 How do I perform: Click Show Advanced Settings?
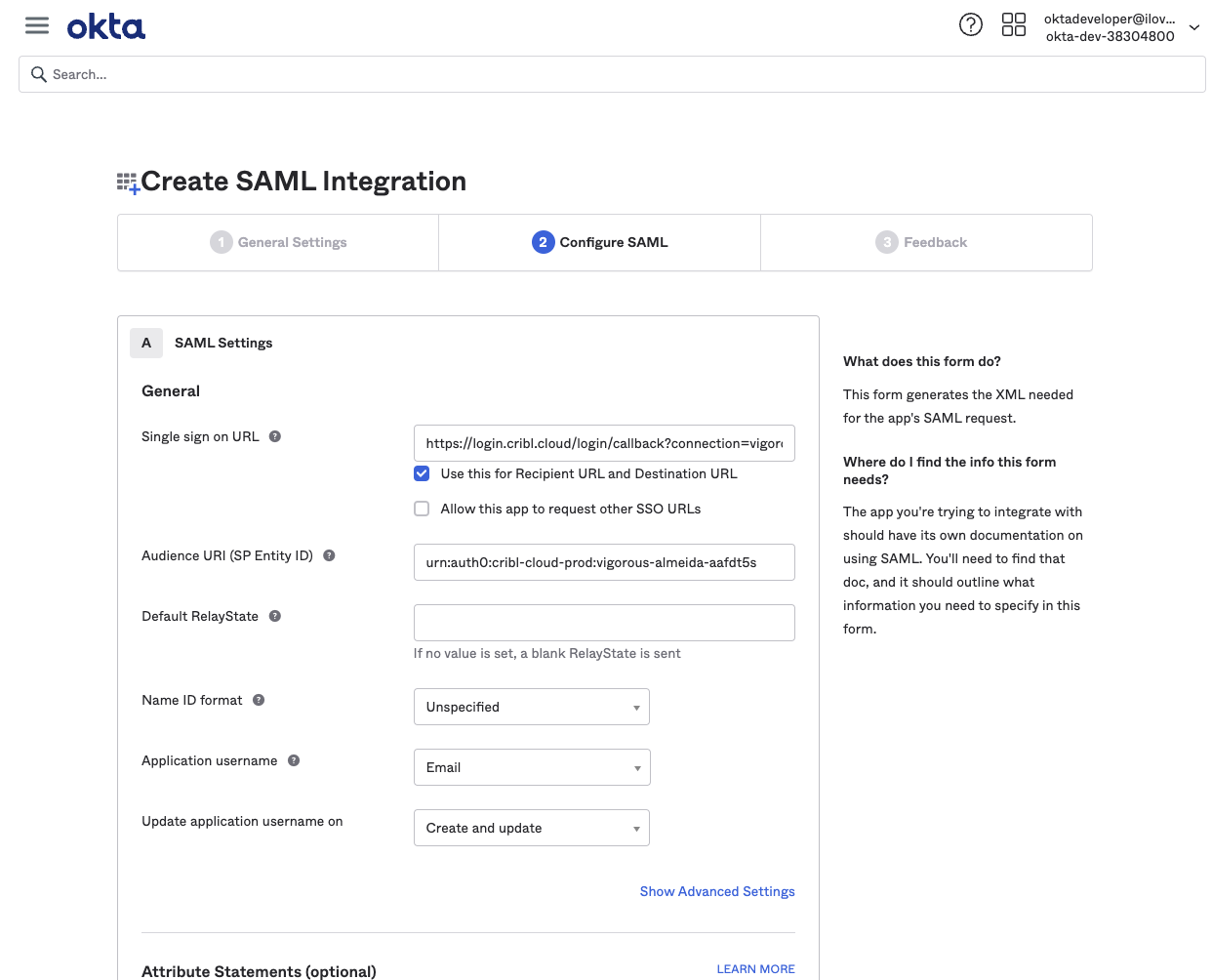[x=717, y=891]
